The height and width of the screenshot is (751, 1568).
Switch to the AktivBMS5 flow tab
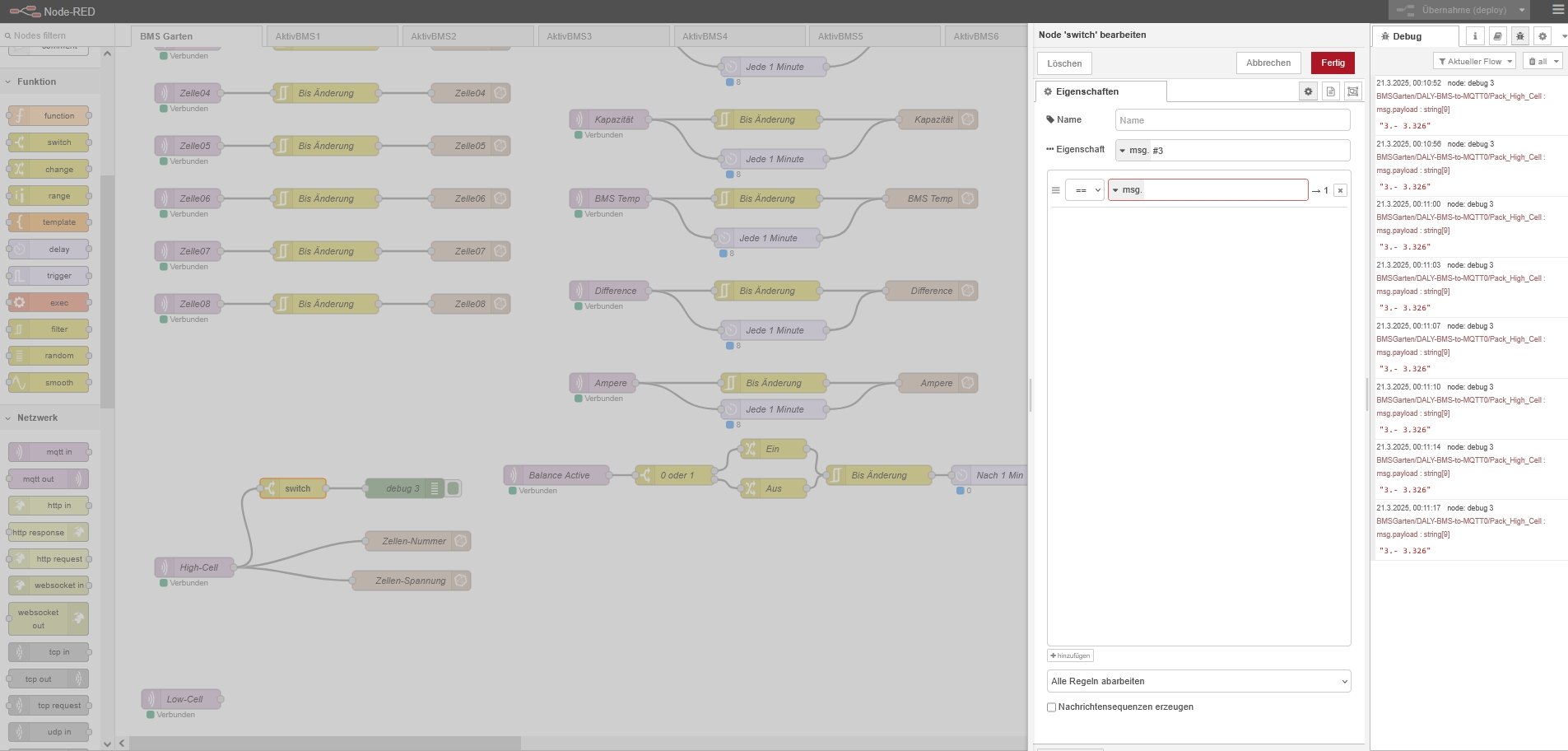pos(875,36)
